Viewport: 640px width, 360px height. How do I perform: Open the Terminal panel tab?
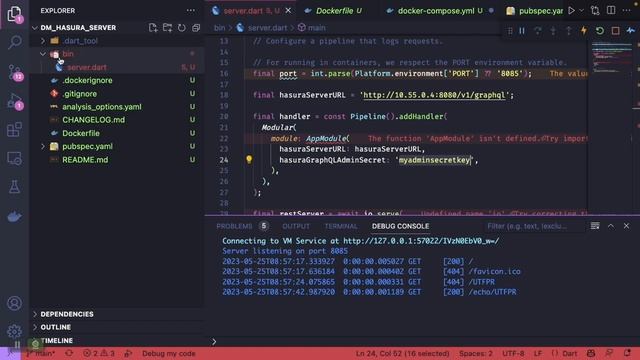pos(341,226)
